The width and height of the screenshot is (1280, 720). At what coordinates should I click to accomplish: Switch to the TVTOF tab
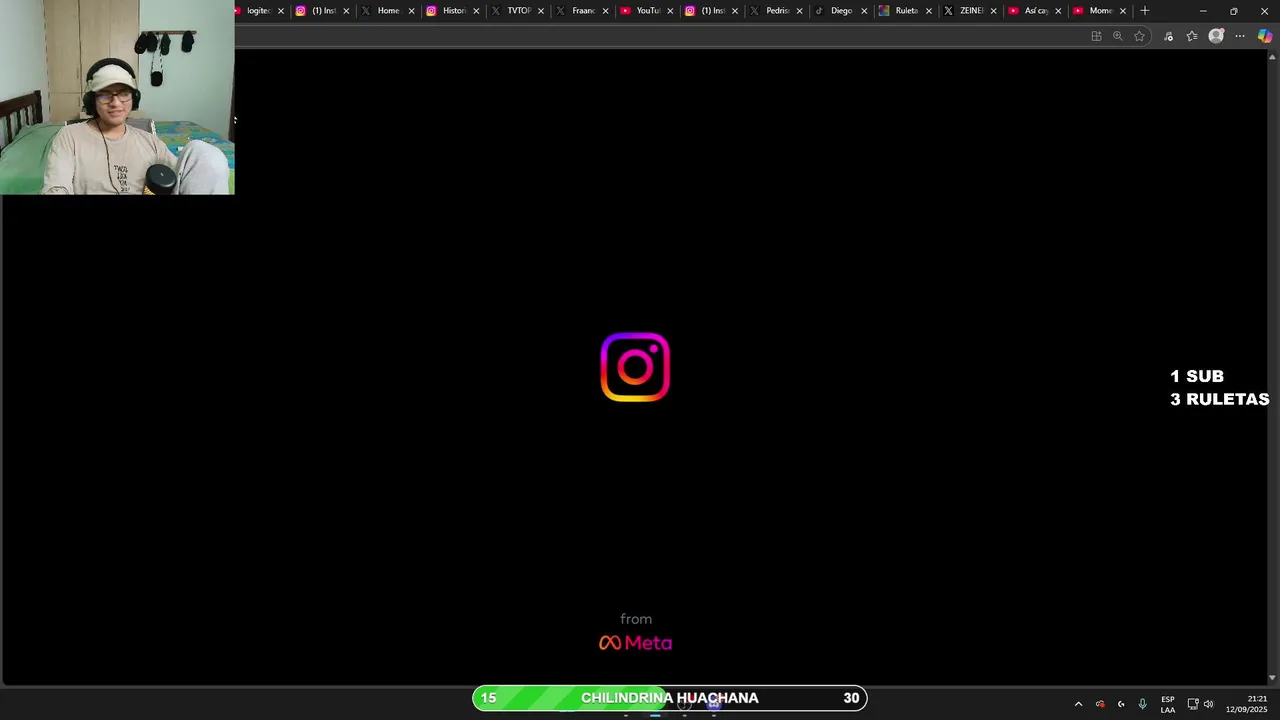(518, 11)
